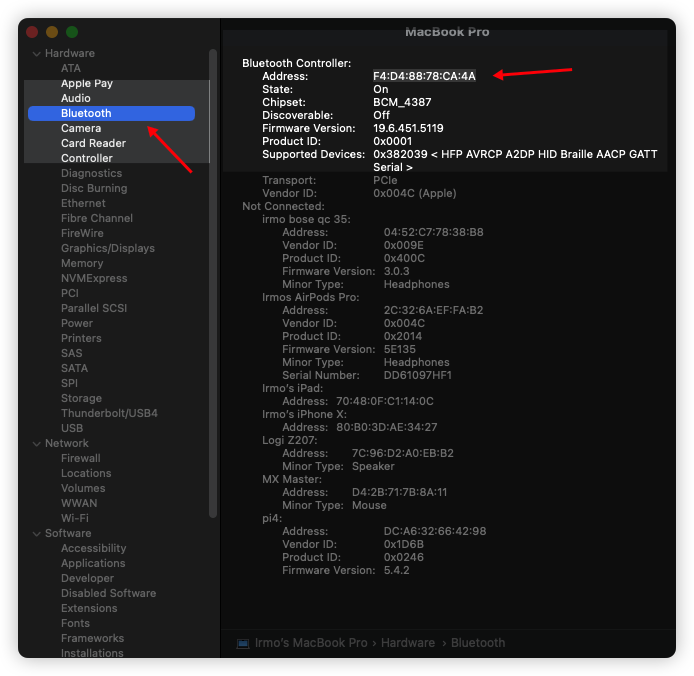Open Firewall under Network

pyautogui.click(x=81, y=458)
